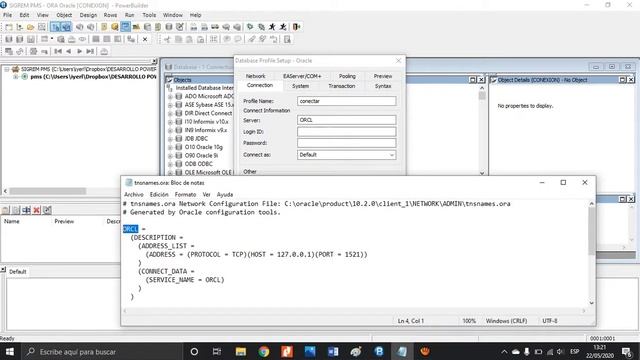Click the Task View taskbar icon
This screenshot has width=640, height=360.
(217, 351)
